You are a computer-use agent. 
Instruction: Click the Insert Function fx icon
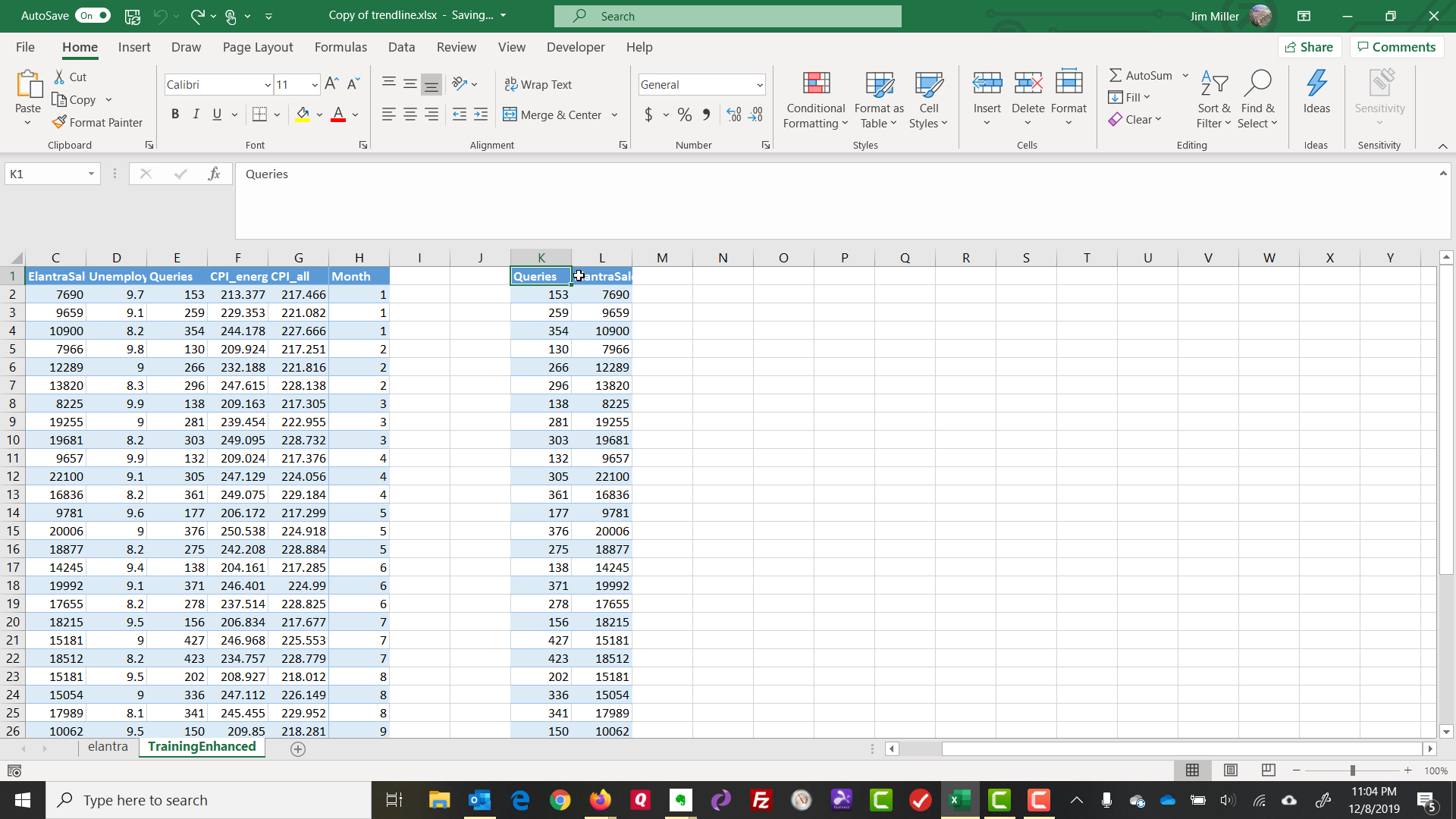[x=214, y=174]
